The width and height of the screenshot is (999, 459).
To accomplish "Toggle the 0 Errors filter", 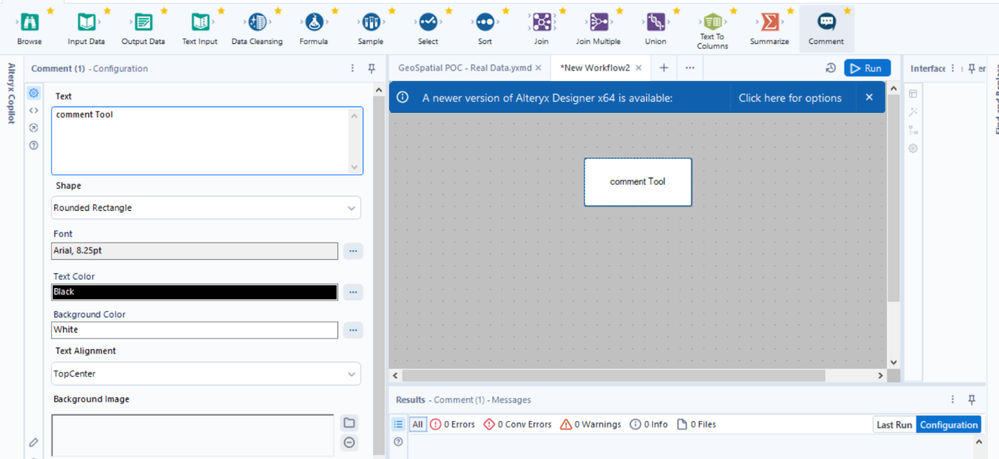I will pos(452,425).
